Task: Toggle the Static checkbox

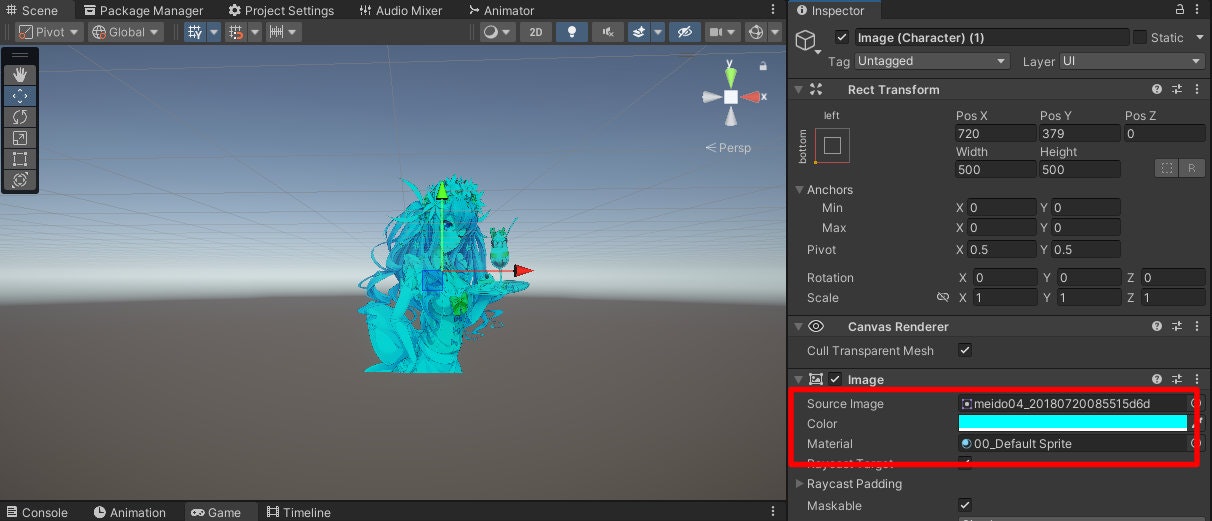Action: (1140, 37)
